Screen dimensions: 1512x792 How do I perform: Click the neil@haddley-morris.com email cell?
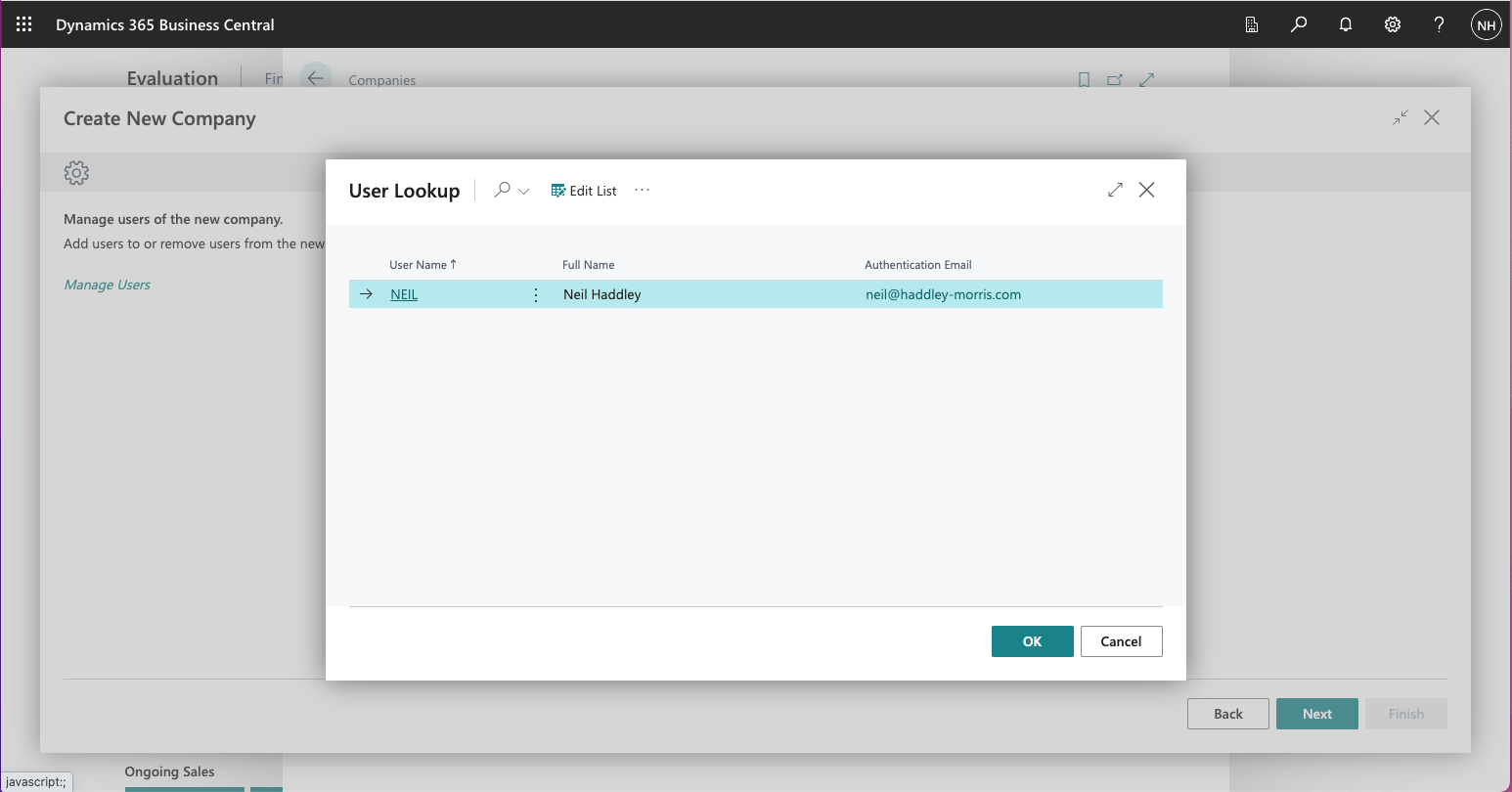click(944, 294)
